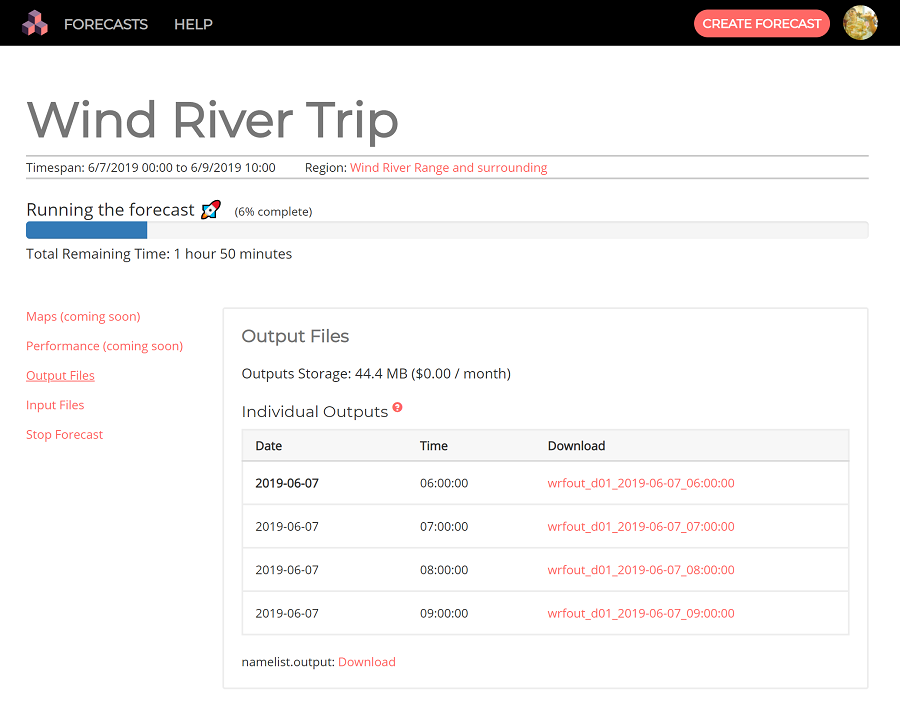Download wrfout_d01_2019-06-07_08:00:00 file
This screenshot has width=900, height=717.
coord(640,570)
